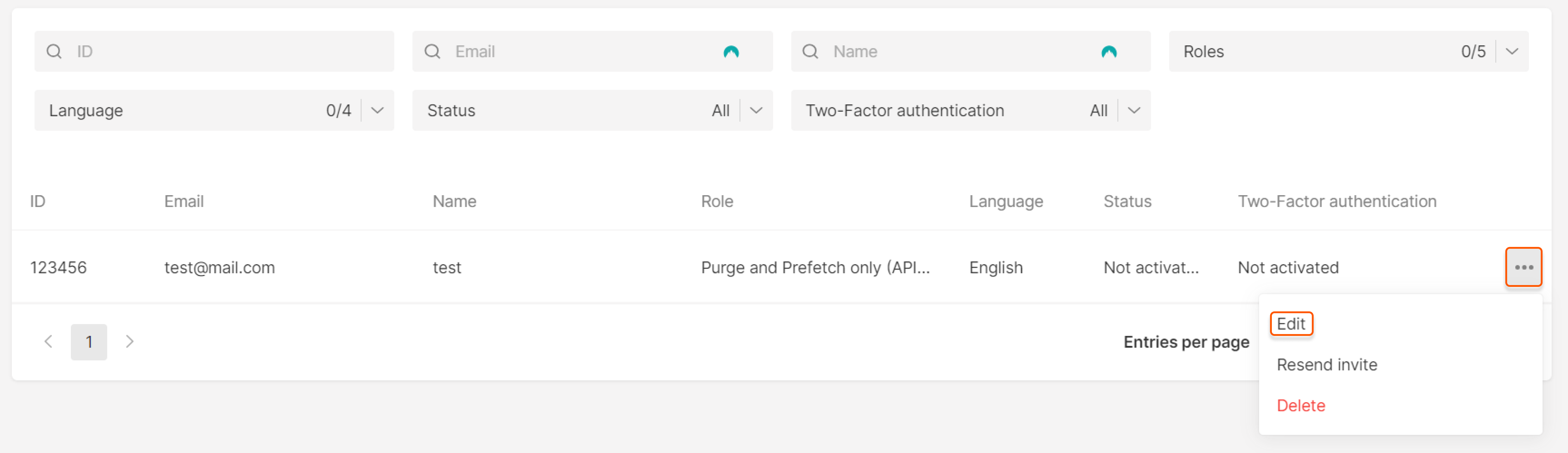Viewport: 1568px width, 453px height.
Task: Click the previous page arrow
Action: point(49,342)
